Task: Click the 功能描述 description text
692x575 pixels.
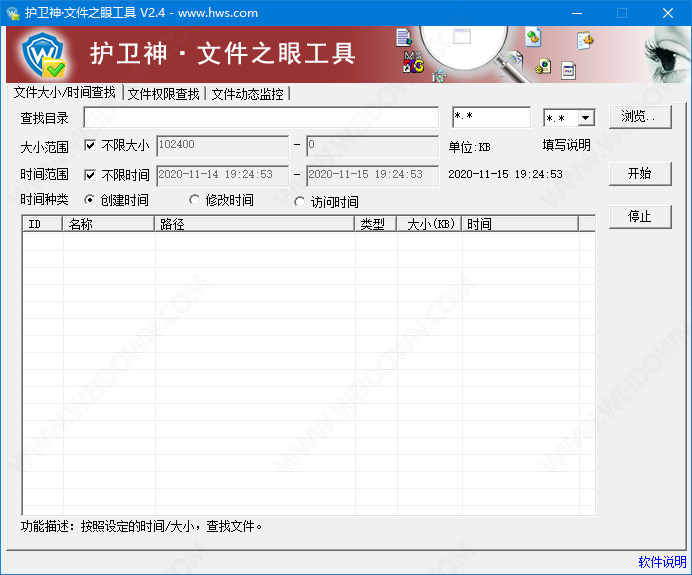Action: click(141, 526)
